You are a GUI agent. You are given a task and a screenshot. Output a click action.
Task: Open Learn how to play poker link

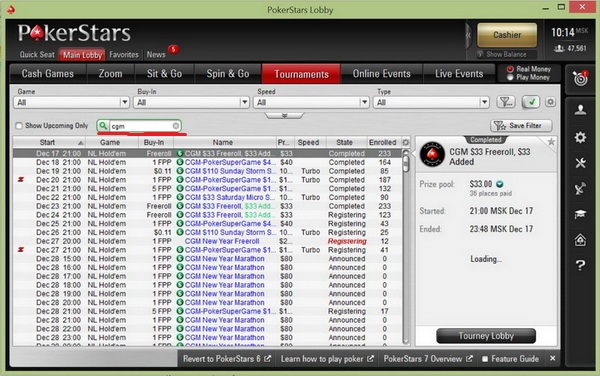(x=327, y=359)
